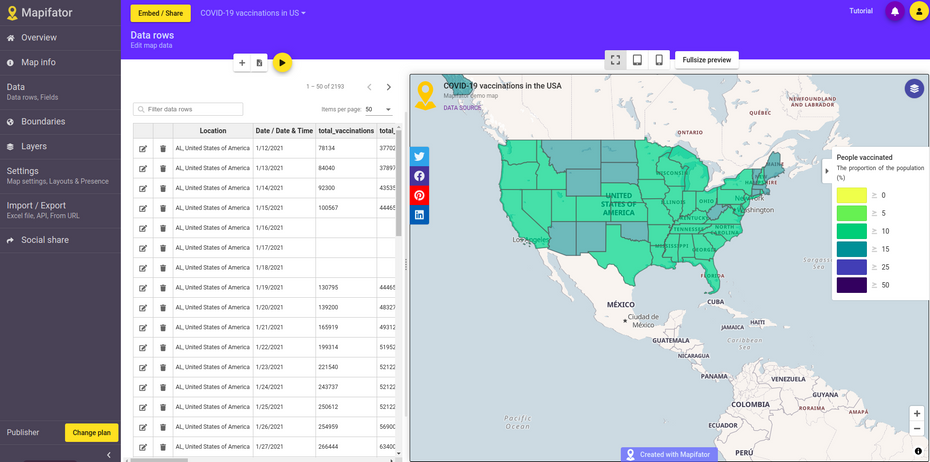Click the total_vaccinations column header

pos(346,131)
